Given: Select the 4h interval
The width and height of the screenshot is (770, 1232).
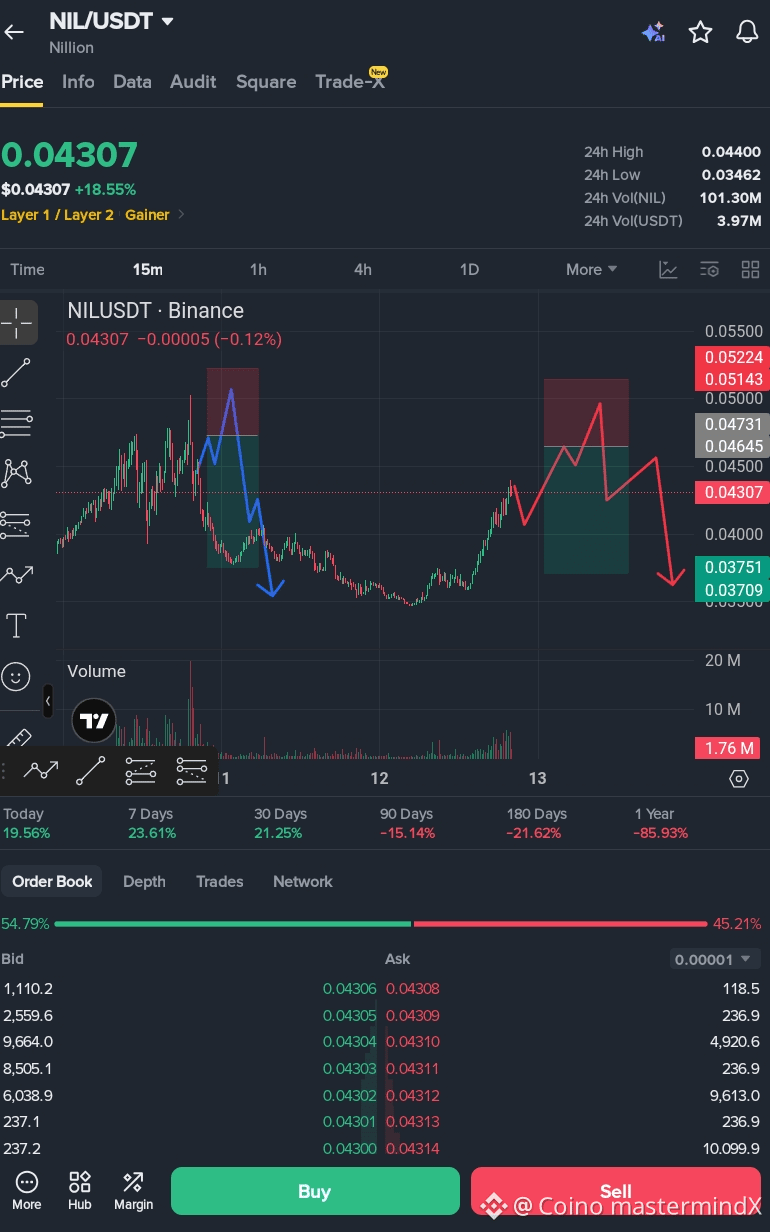Looking at the screenshot, I should (x=363, y=269).
